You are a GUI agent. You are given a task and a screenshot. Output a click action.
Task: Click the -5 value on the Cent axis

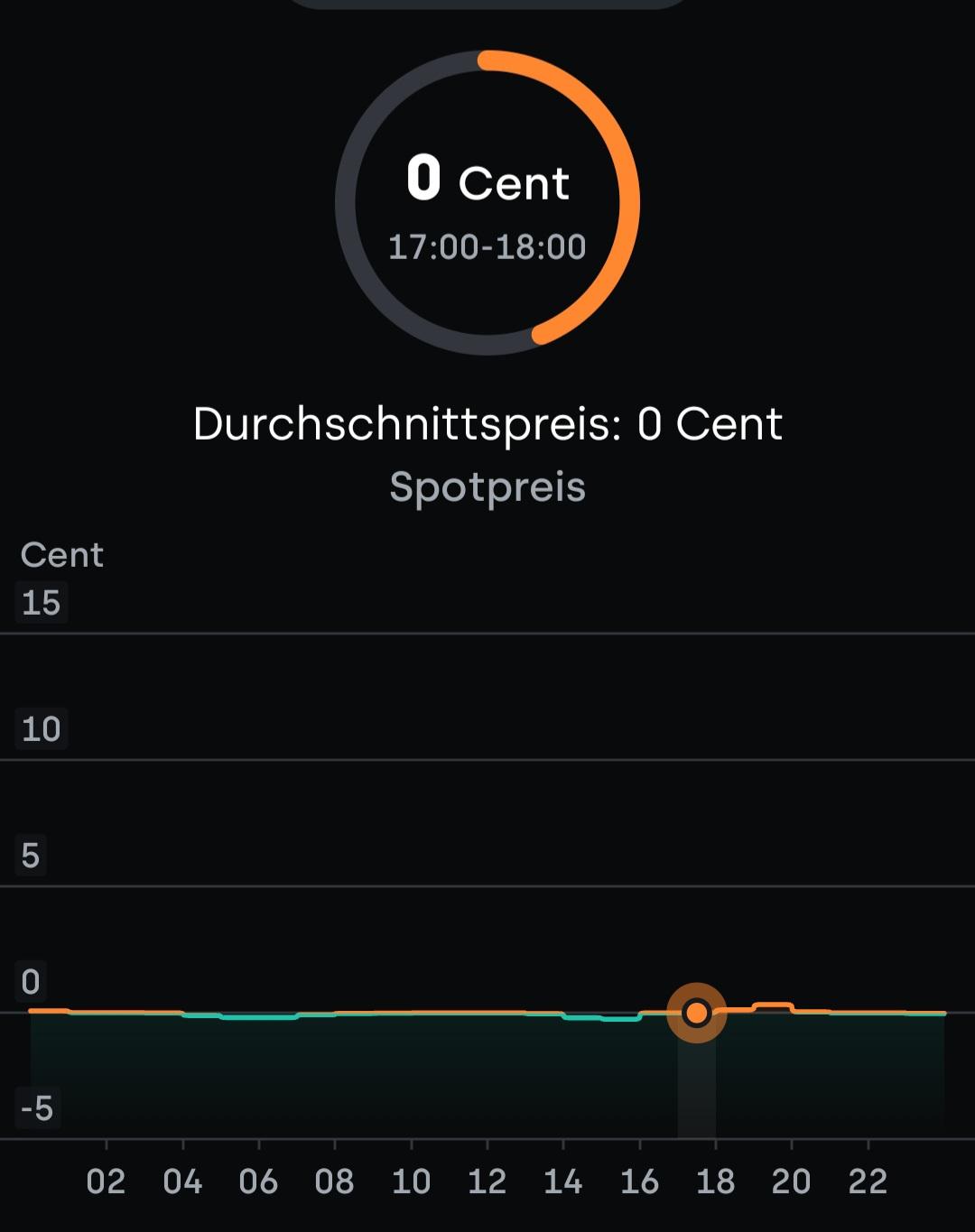pyautogui.click(x=38, y=1108)
